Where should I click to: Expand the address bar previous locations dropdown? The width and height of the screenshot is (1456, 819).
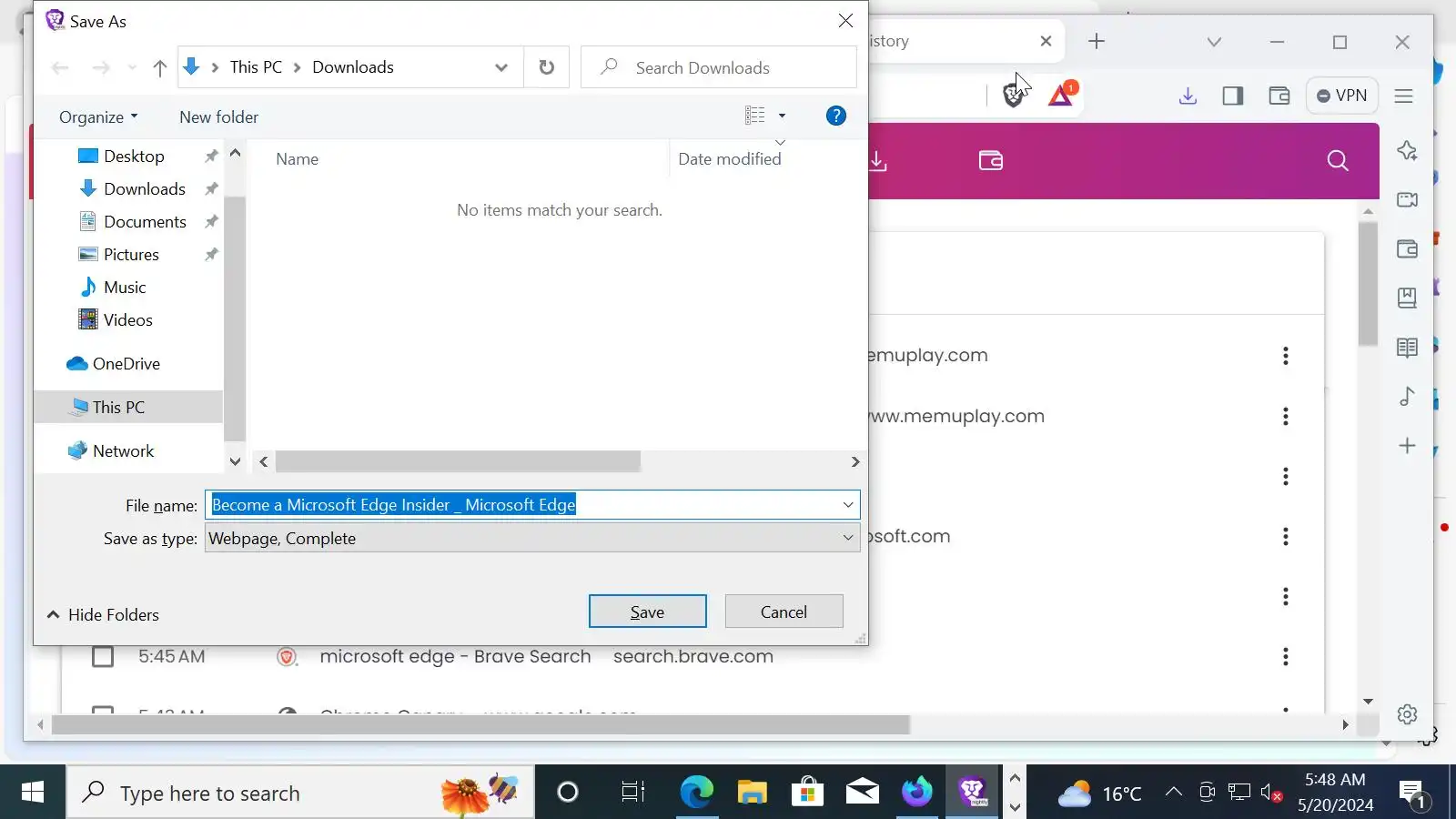click(x=501, y=67)
